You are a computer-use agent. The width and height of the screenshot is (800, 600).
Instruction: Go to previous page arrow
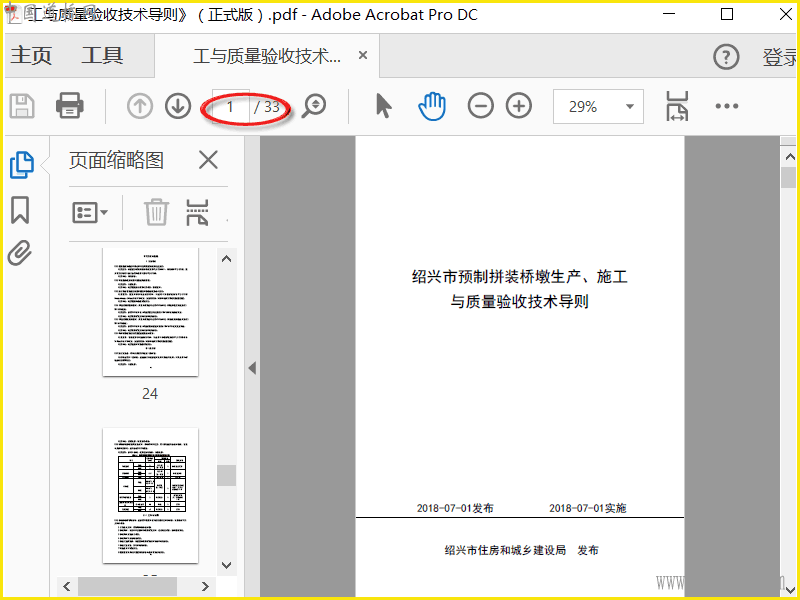click(140, 107)
